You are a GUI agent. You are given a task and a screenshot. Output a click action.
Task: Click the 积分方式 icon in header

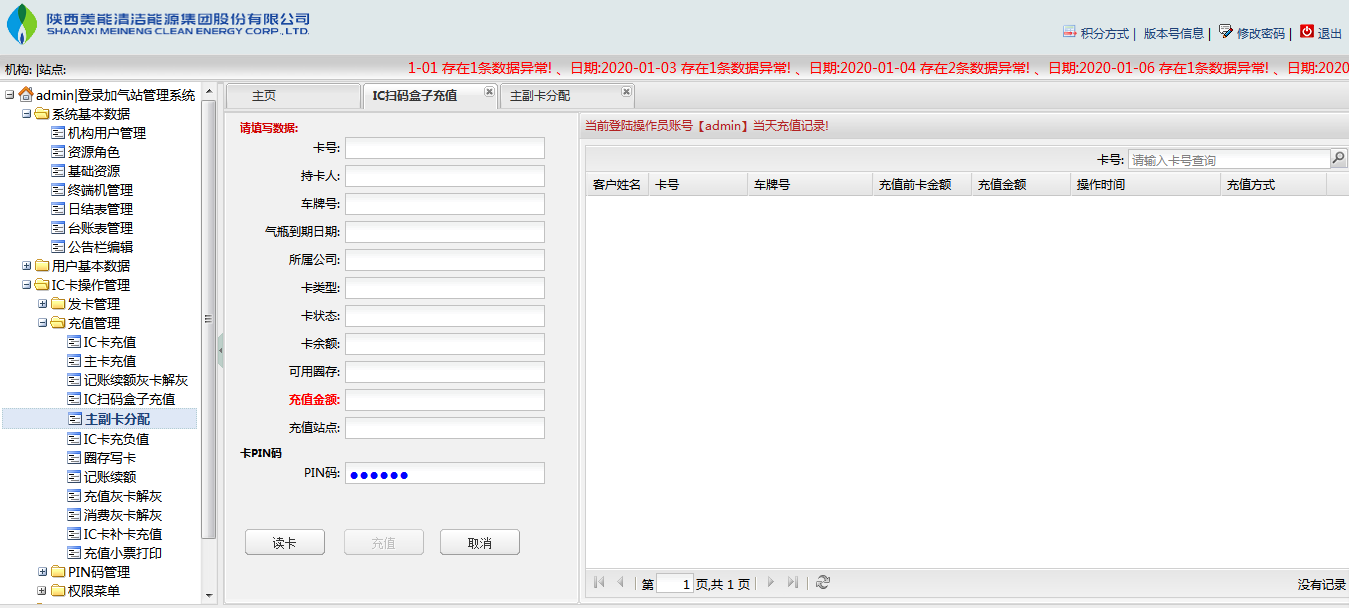click(x=1069, y=32)
